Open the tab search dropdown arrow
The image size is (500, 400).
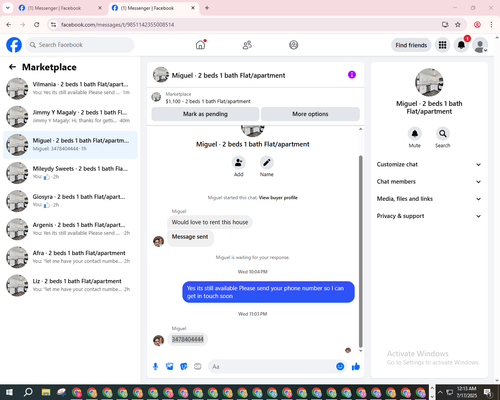pos(8,8)
